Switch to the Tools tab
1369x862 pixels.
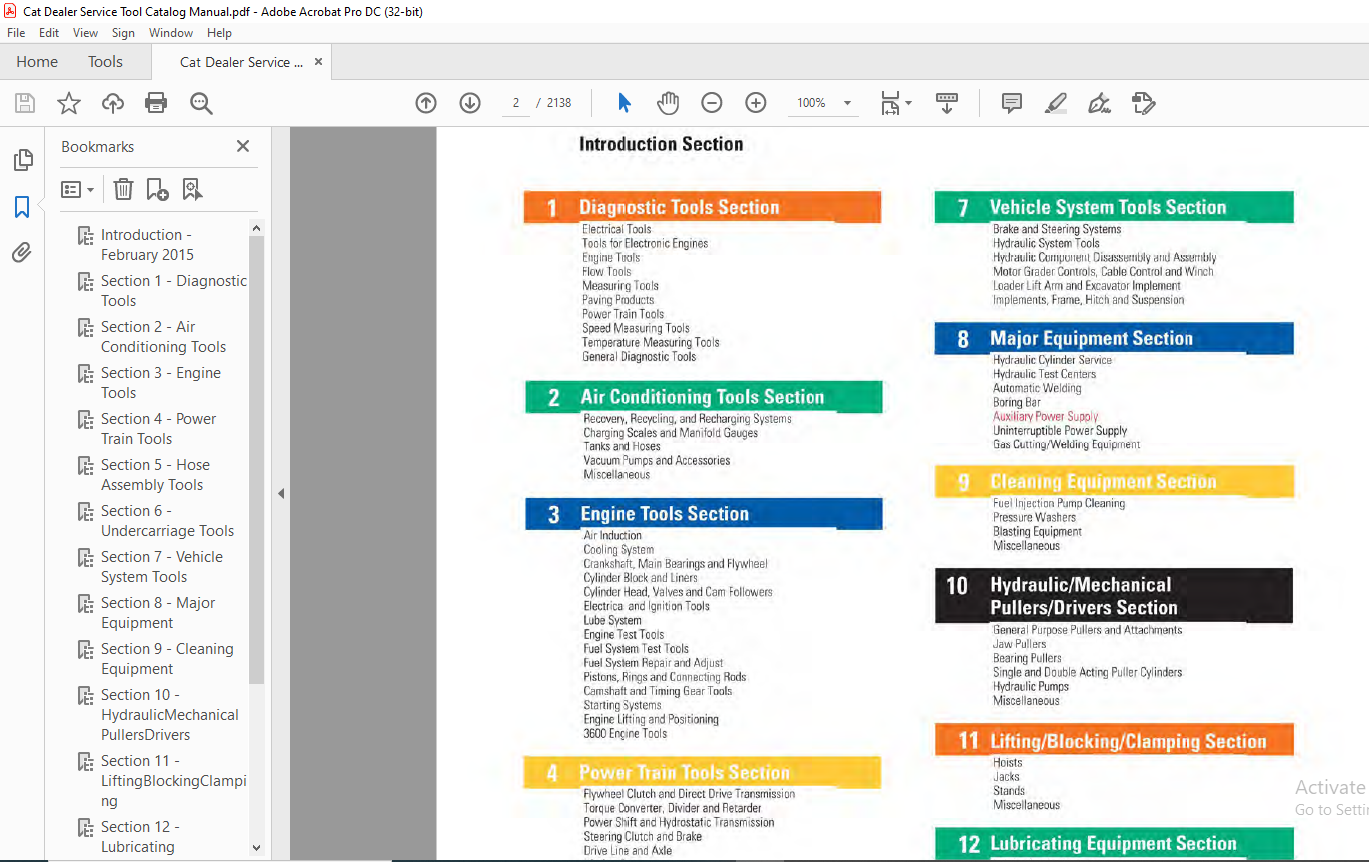105,61
